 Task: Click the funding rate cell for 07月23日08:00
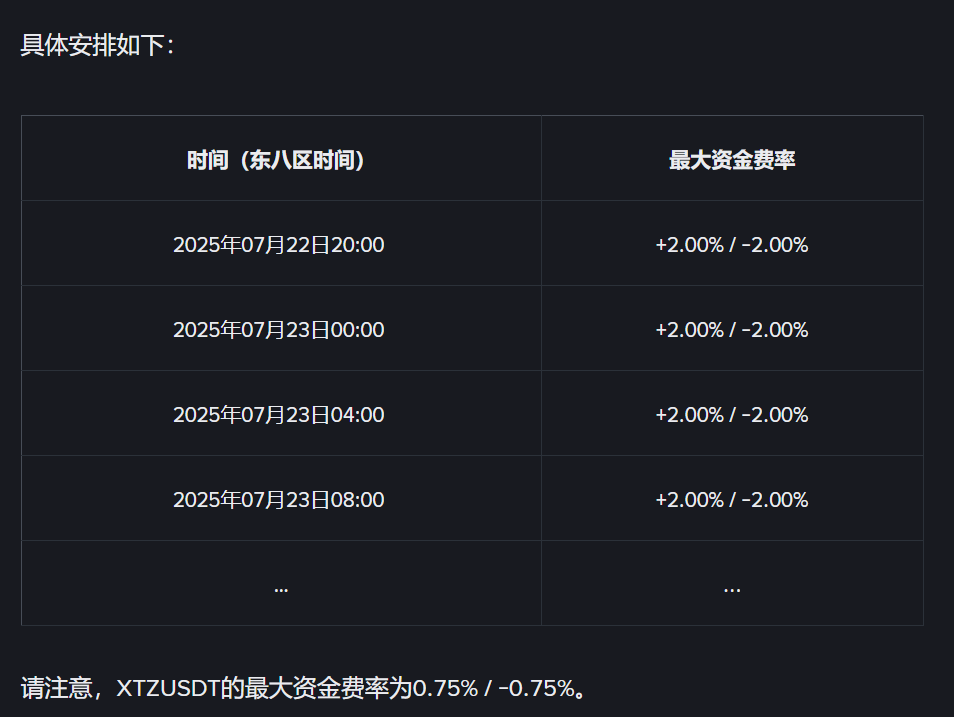pos(732,500)
